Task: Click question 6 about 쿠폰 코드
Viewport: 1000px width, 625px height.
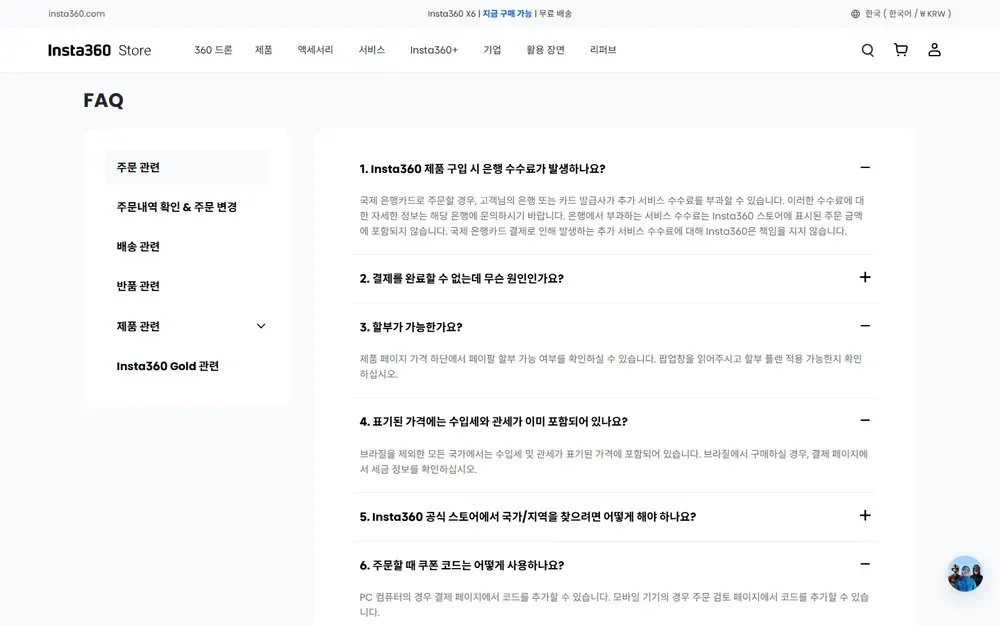Action: click(x=462, y=565)
